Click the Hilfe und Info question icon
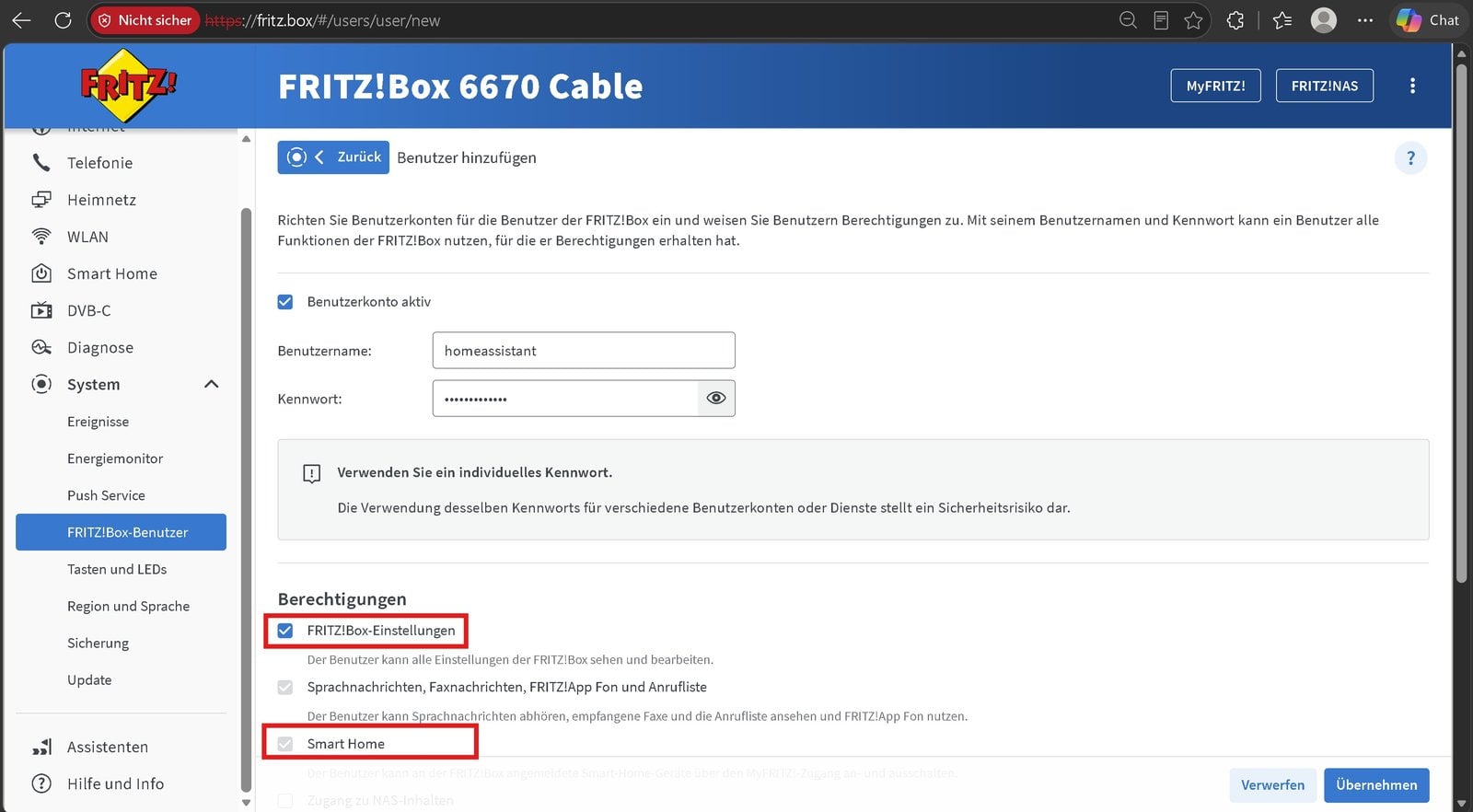The height and width of the screenshot is (812, 1473). click(x=41, y=783)
